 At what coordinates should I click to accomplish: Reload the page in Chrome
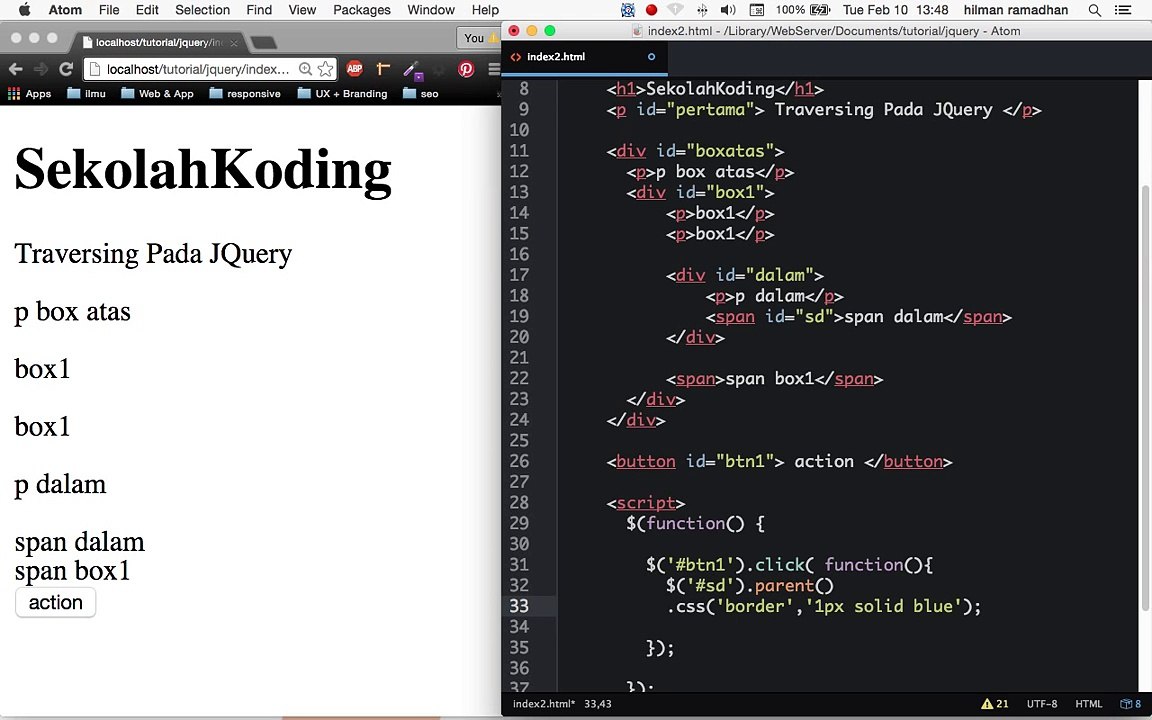(x=66, y=69)
